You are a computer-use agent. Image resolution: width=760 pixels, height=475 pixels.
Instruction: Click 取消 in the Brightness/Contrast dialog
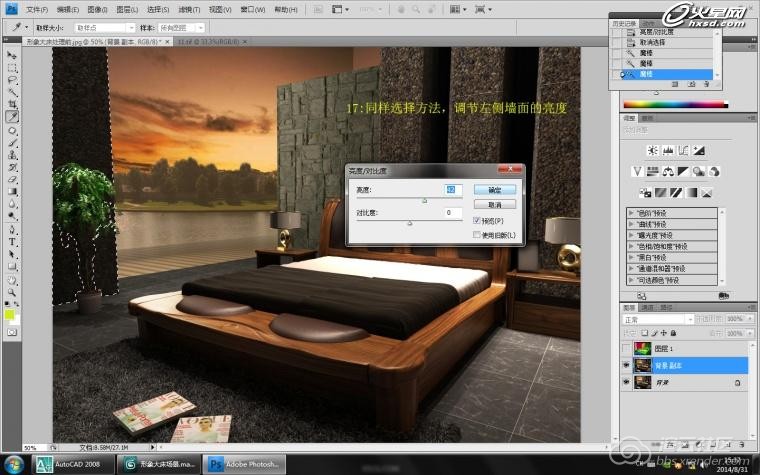point(494,205)
